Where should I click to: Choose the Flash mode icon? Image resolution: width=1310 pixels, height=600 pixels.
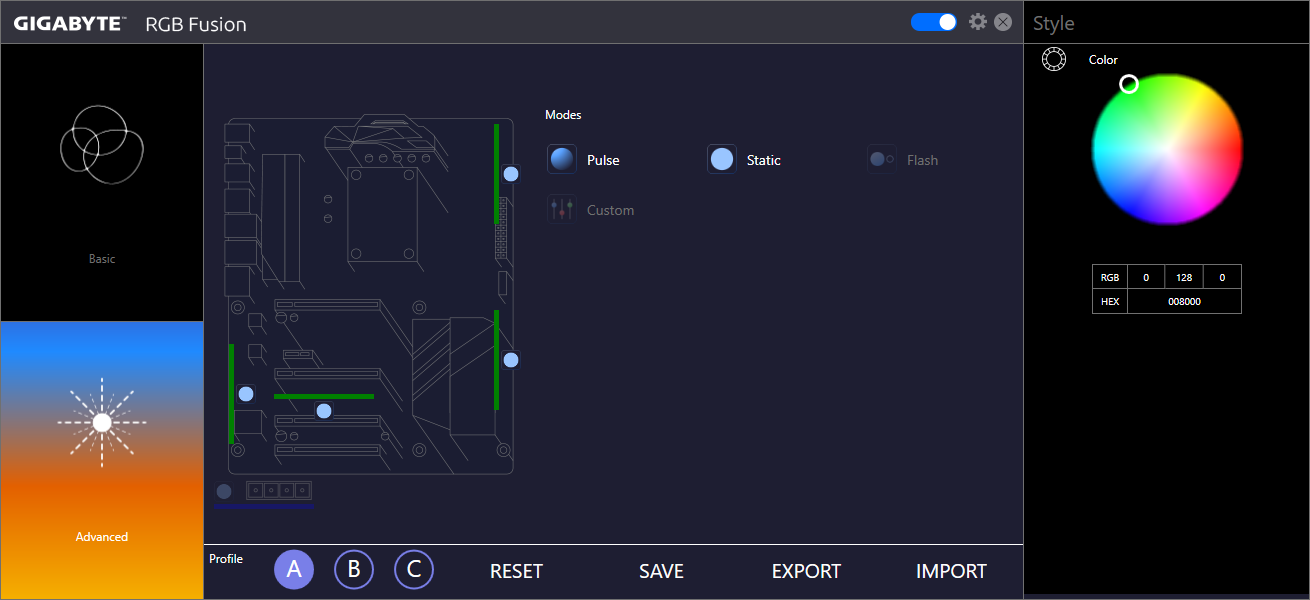[x=881, y=160]
